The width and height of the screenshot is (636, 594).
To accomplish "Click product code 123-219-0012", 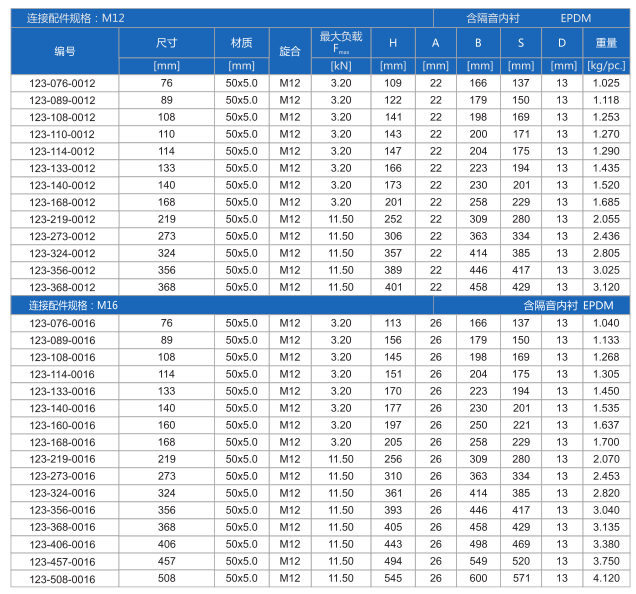I will (x=62, y=220).
